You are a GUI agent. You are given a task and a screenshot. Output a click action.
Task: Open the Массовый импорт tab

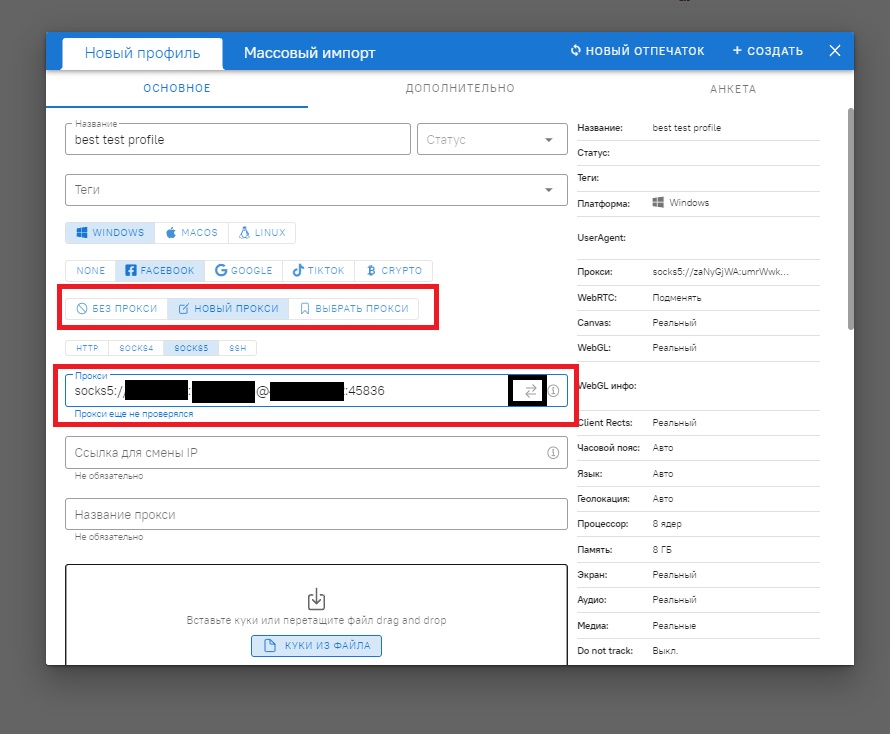(x=310, y=53)
